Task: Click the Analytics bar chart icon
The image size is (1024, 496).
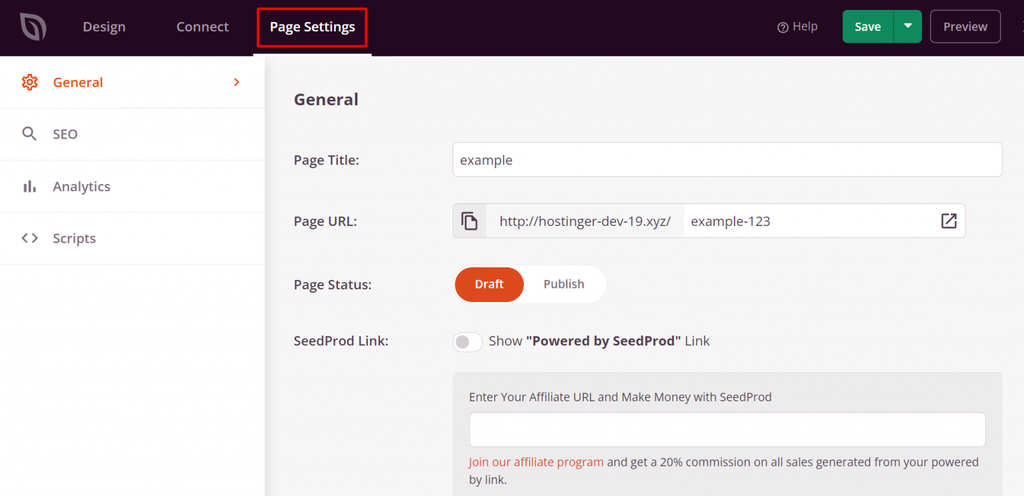Action: coord(30,186)
